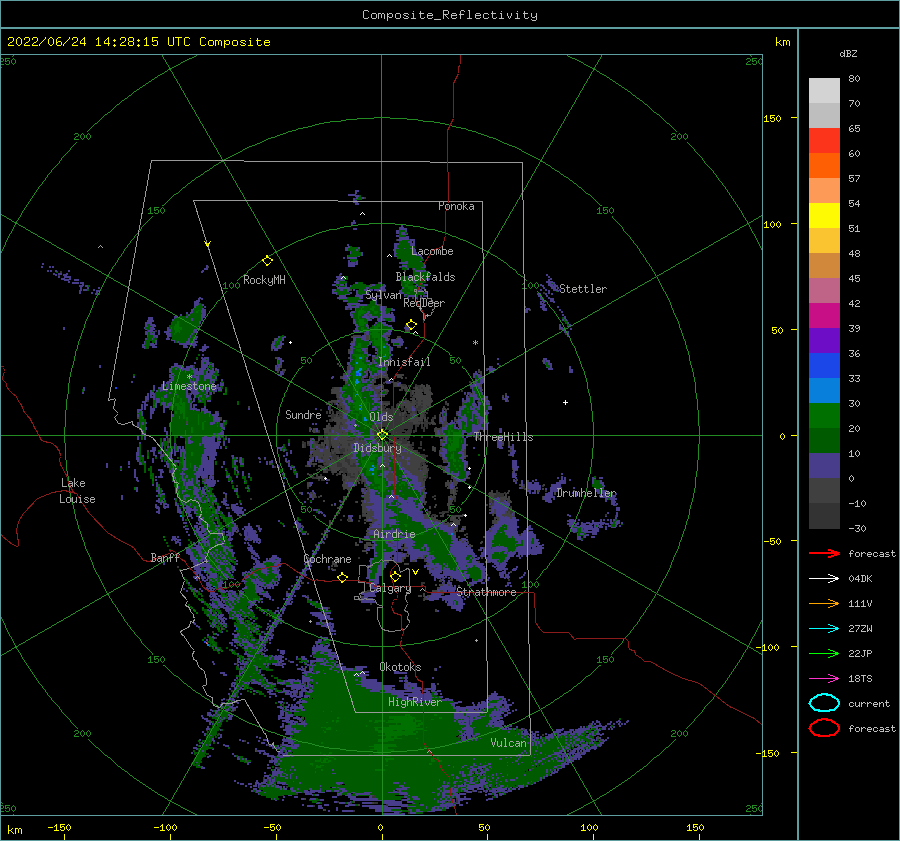The image size is (900, 841).
Task: Click the Stettler town label
Action: [x=583, y=289]
